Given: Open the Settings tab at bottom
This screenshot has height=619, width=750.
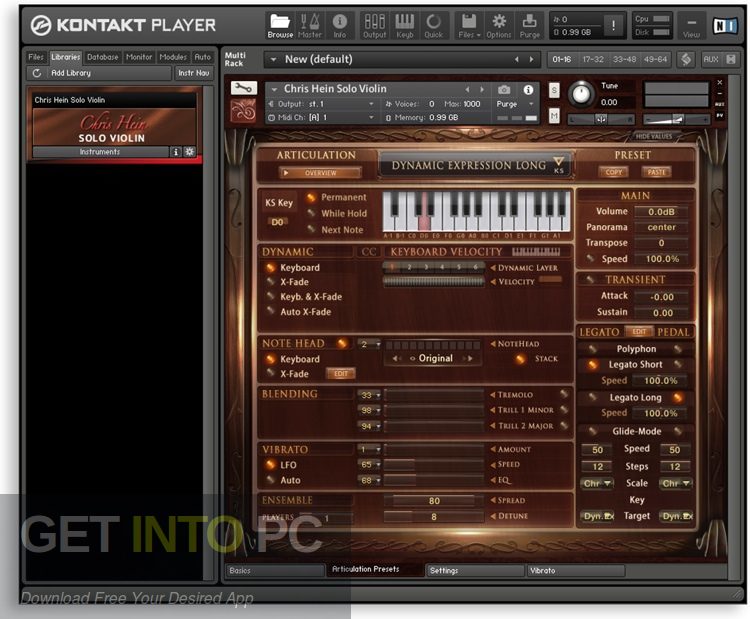Looking at the screenshot, I should coord(474,570).
